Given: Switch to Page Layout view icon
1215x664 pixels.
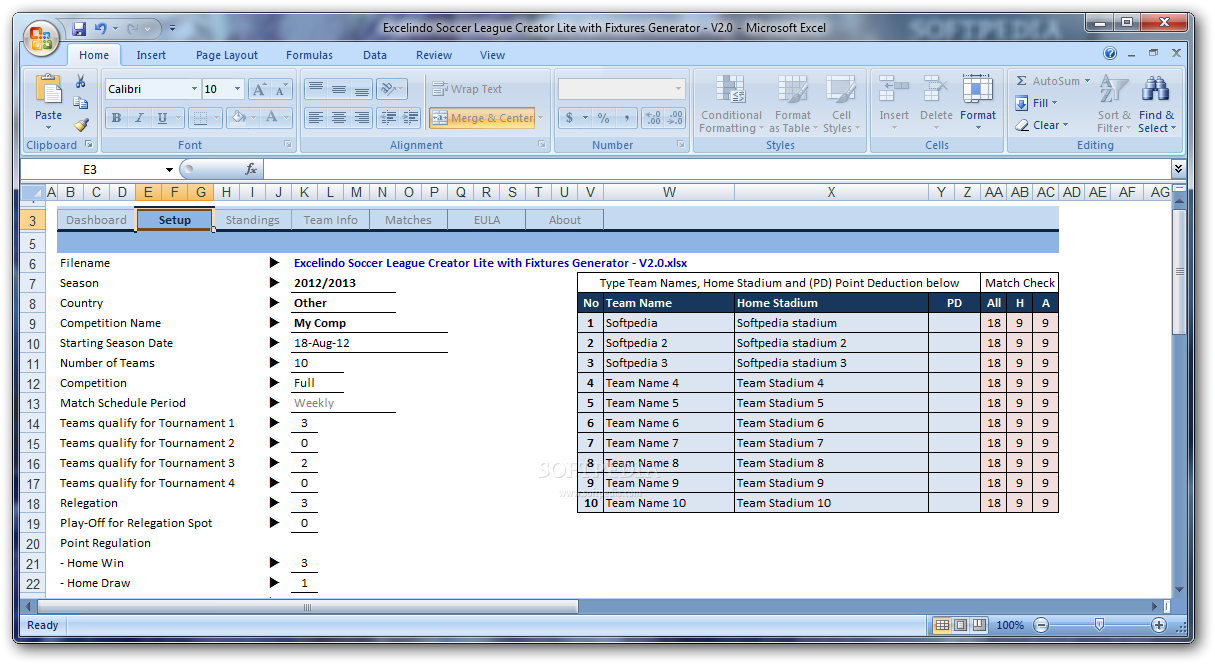Looking at the screenshot, I should pyautogui.click(x=961, y=625).
